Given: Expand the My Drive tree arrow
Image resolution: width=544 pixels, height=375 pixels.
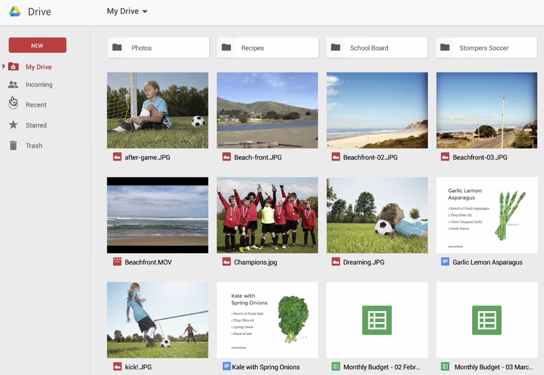Looking at the screenshot, I should (3, 66).
